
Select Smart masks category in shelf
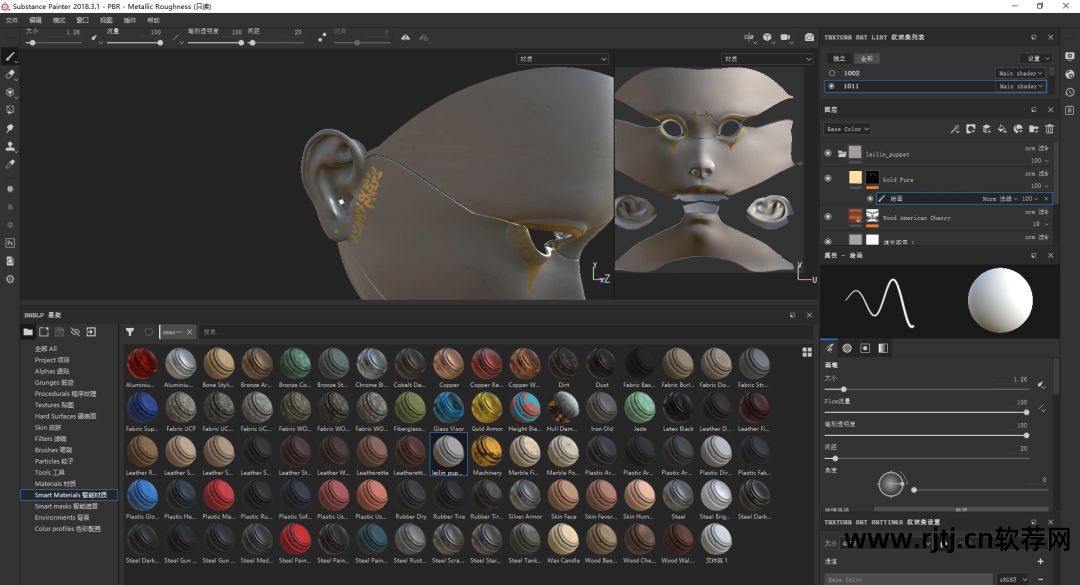coord(66,506)
